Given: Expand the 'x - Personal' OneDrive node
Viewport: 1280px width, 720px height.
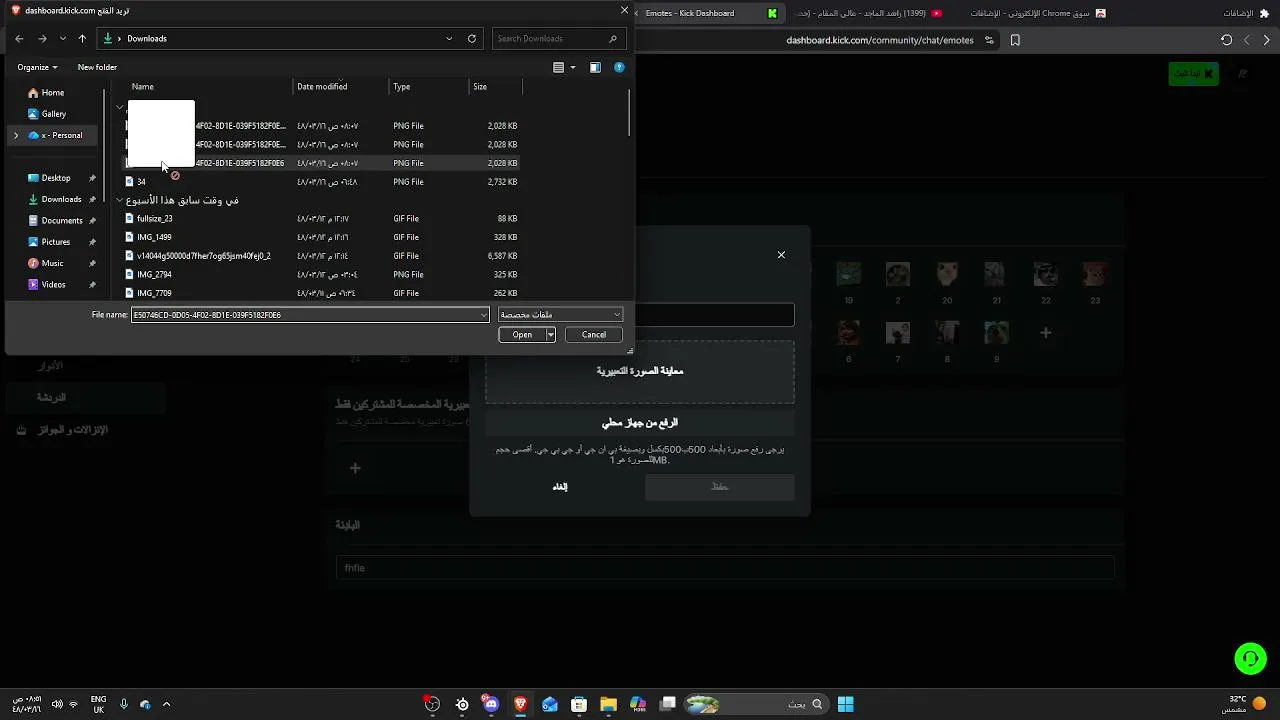Looking at the screenshot, I should click(16, 135).
